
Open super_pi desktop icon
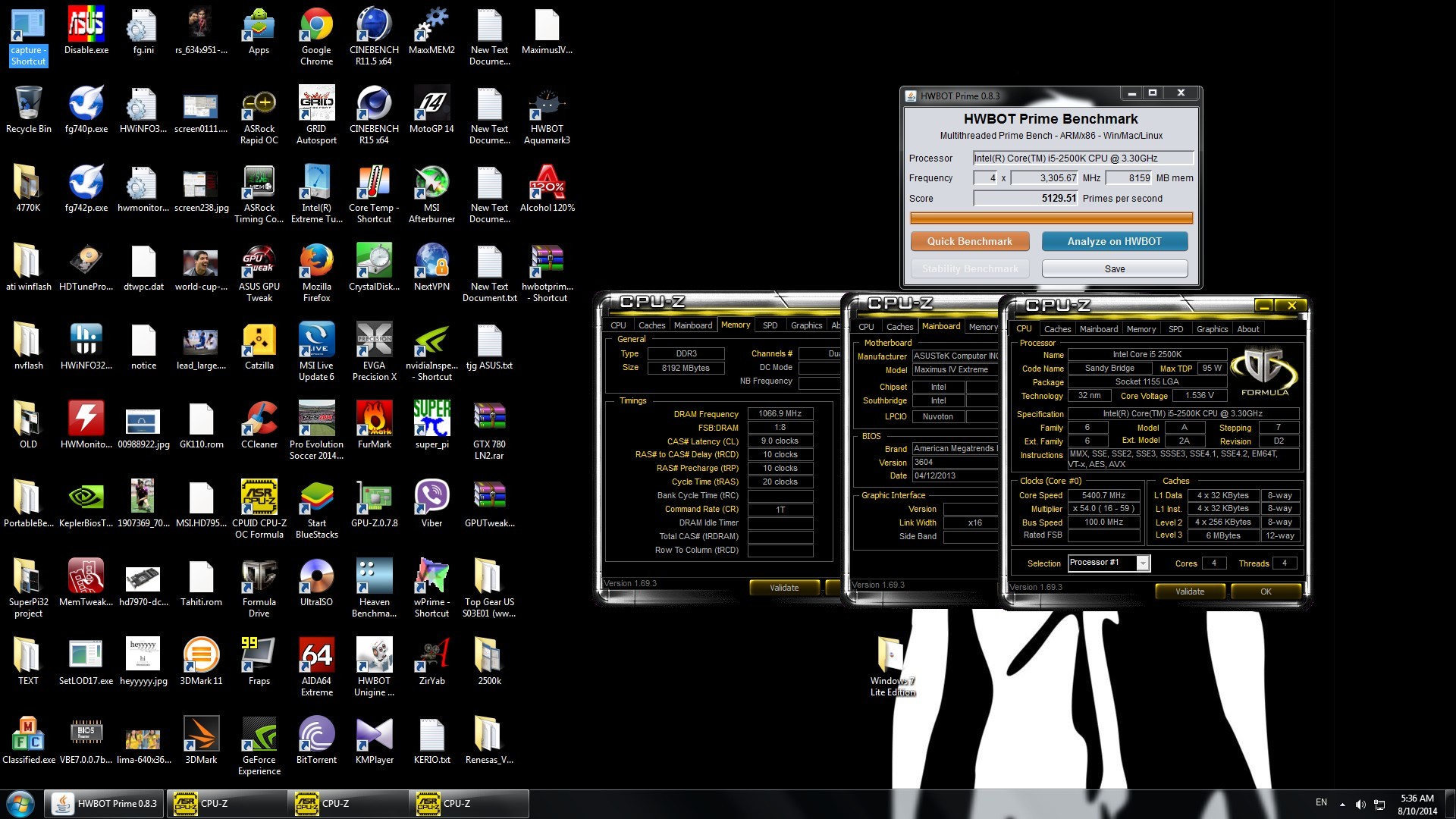tap(431, 425)
